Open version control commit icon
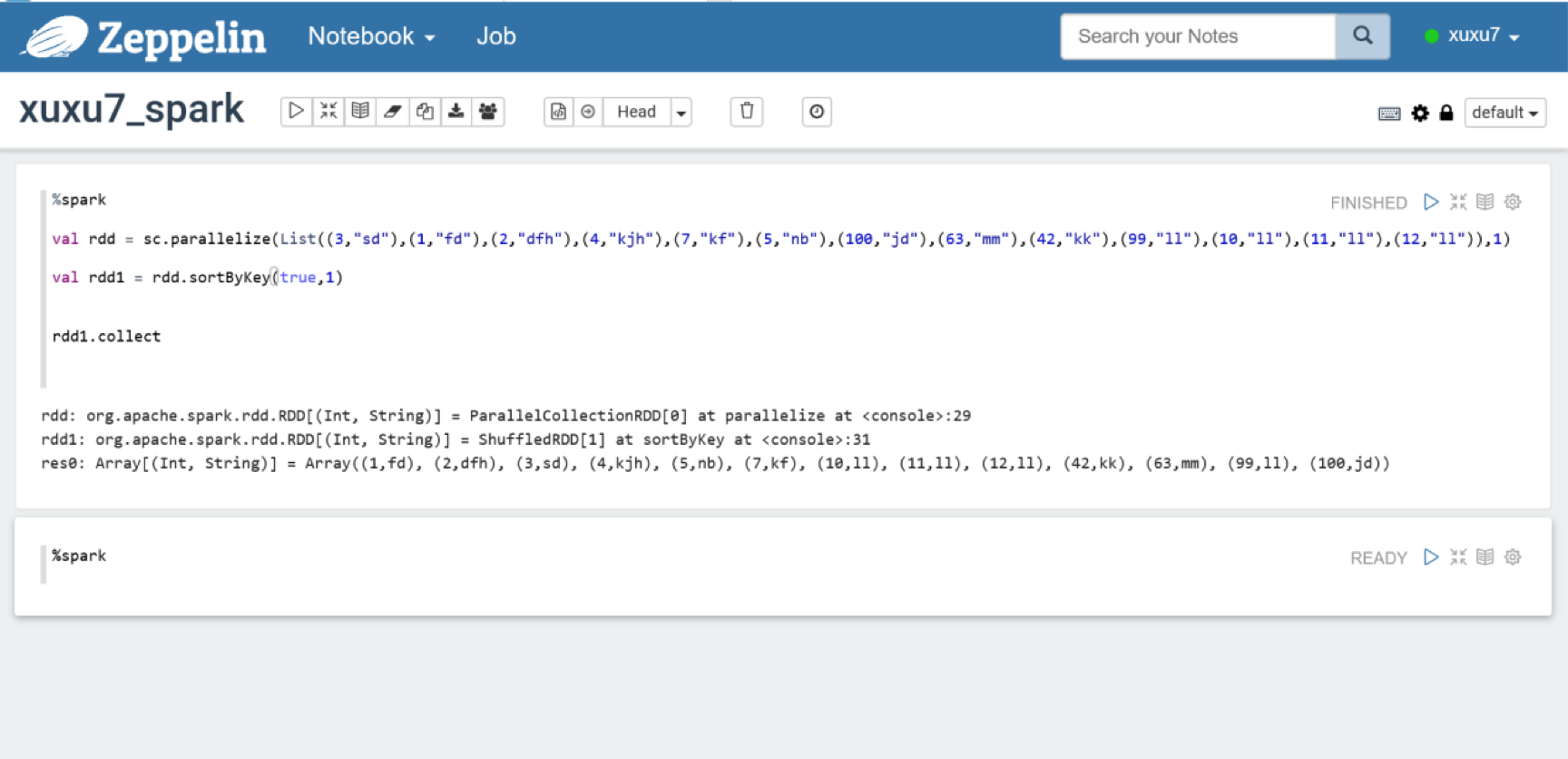This screenshot has height=759, width=1568. pos(558,112)
